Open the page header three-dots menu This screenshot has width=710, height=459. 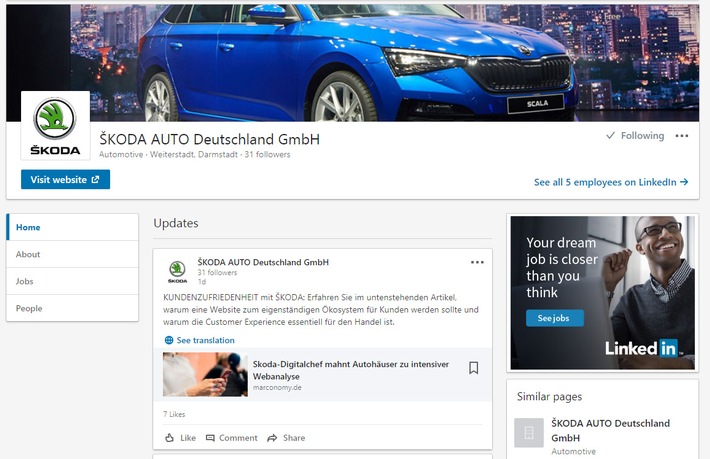coord(681,136)
